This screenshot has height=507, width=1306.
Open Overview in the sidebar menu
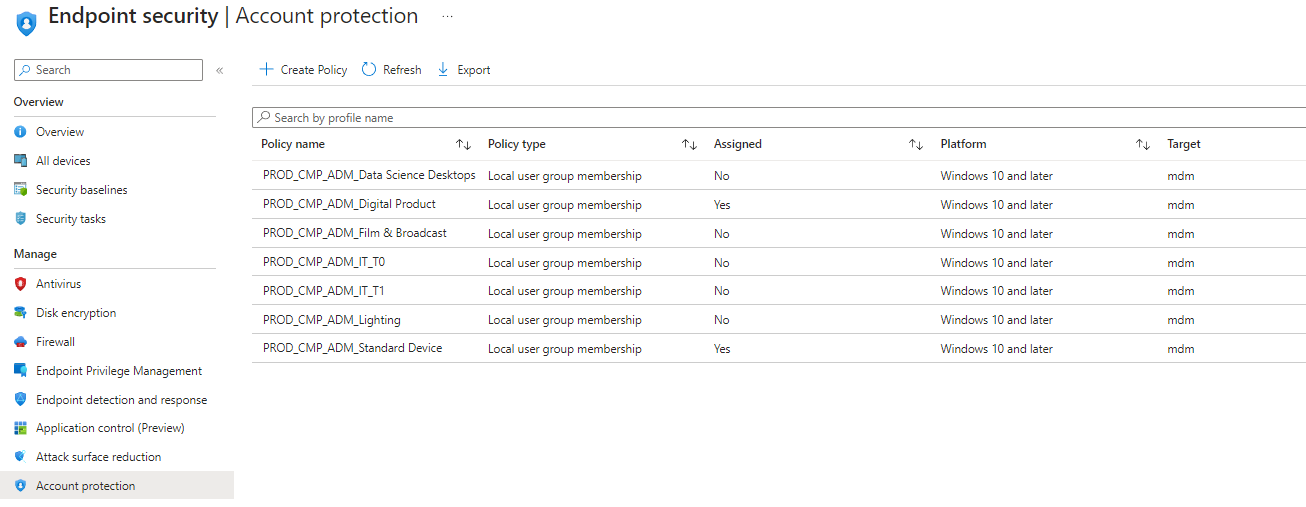(x=60, y=132)
